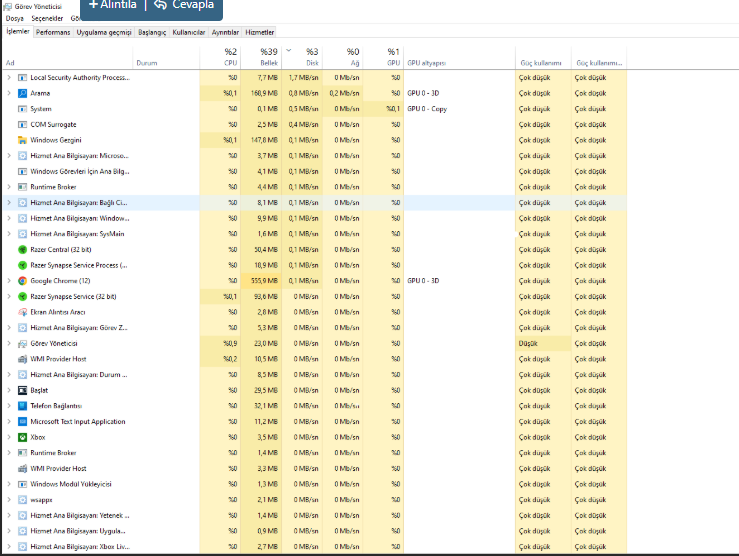
Task: Select the Google Chrome 555,9 MB memory cell
Action: click(261, 281)
